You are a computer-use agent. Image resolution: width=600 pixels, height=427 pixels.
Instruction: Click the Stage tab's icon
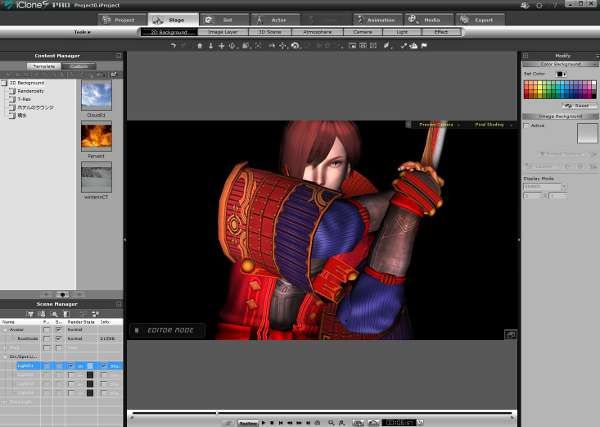coord(158,20)
